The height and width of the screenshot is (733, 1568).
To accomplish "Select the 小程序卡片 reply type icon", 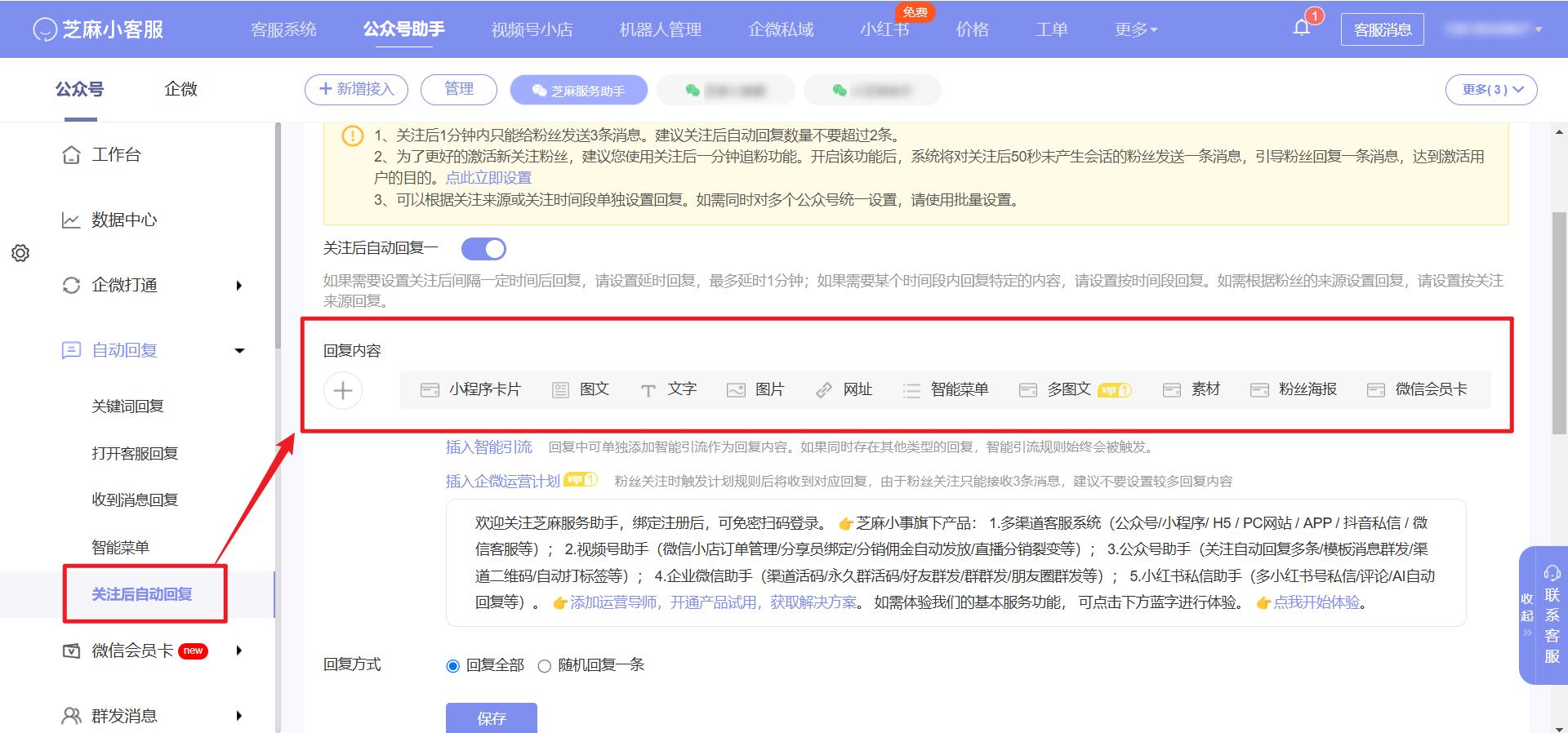I will click(x=430, y=390).
